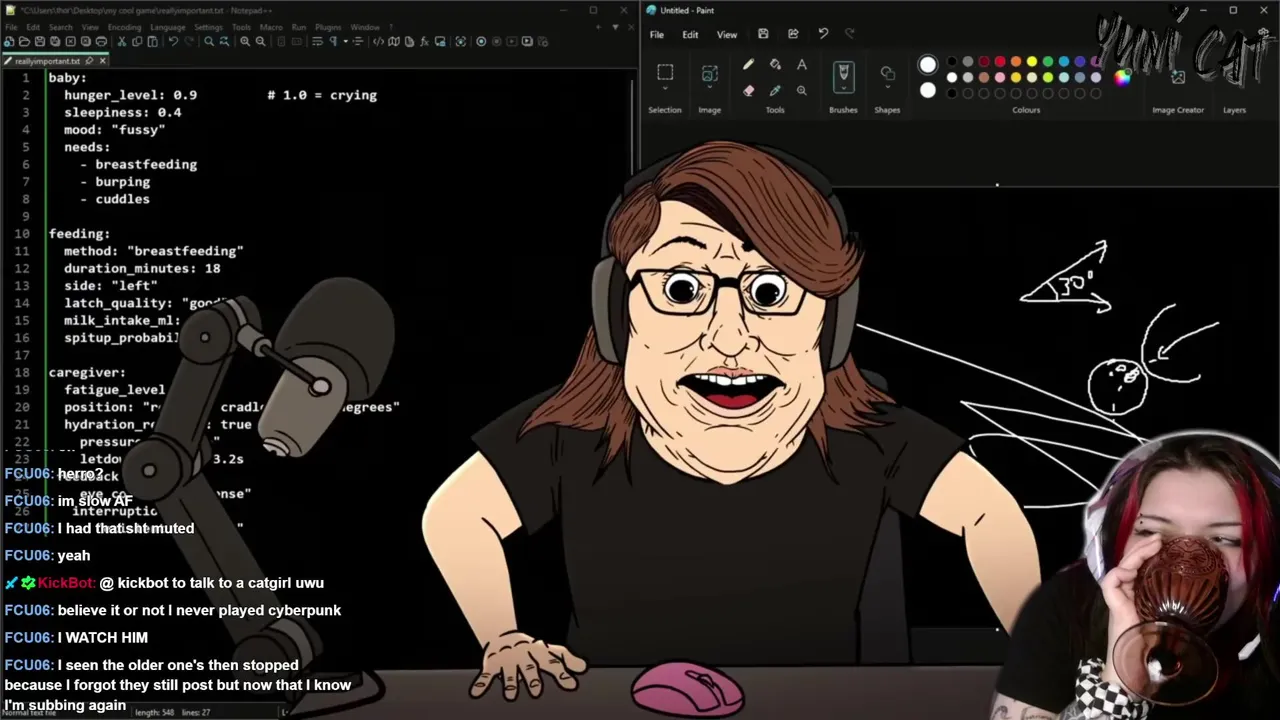Viewport: 1280px width, 720px height.
Task: Click the Save icon in Notepad++ toolbar
Action: pyautogui.click(x=40, y=41)
